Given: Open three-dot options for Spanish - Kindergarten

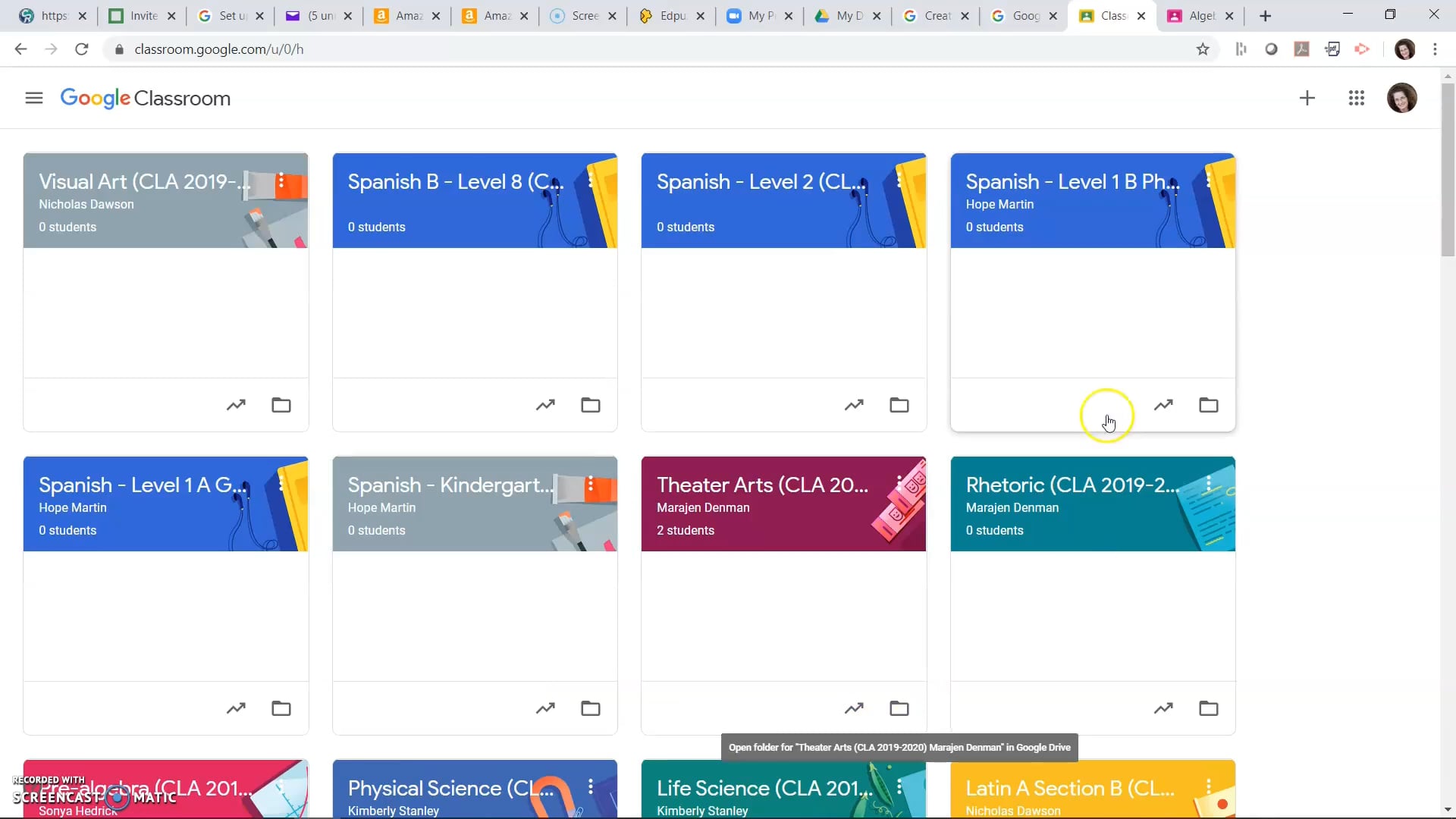Looking at the screenshot, I should (x=591, y=484).
